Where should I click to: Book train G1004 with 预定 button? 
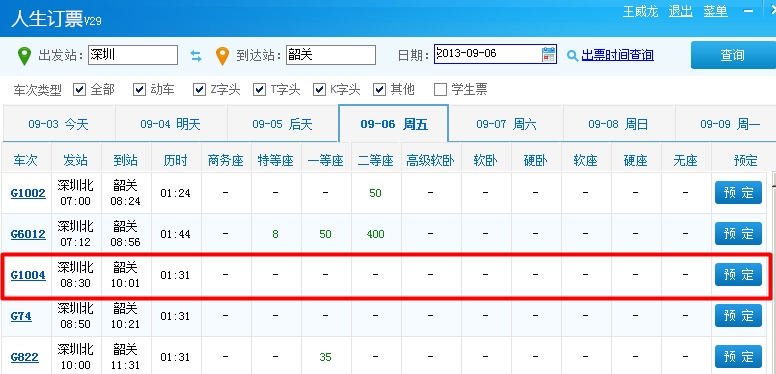(x=738, y=275)
